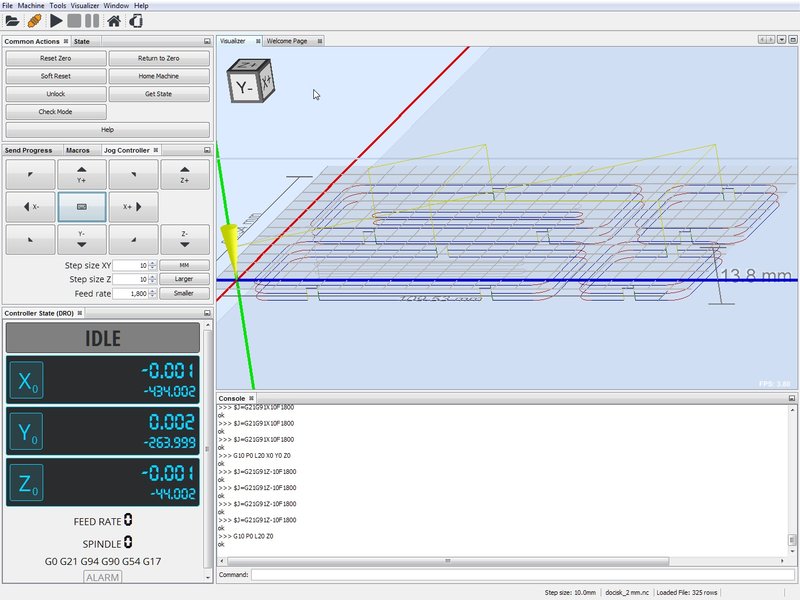Open the Machine menu
The height and width of the screenshot is (600, 800).
(x=31, y=6)
